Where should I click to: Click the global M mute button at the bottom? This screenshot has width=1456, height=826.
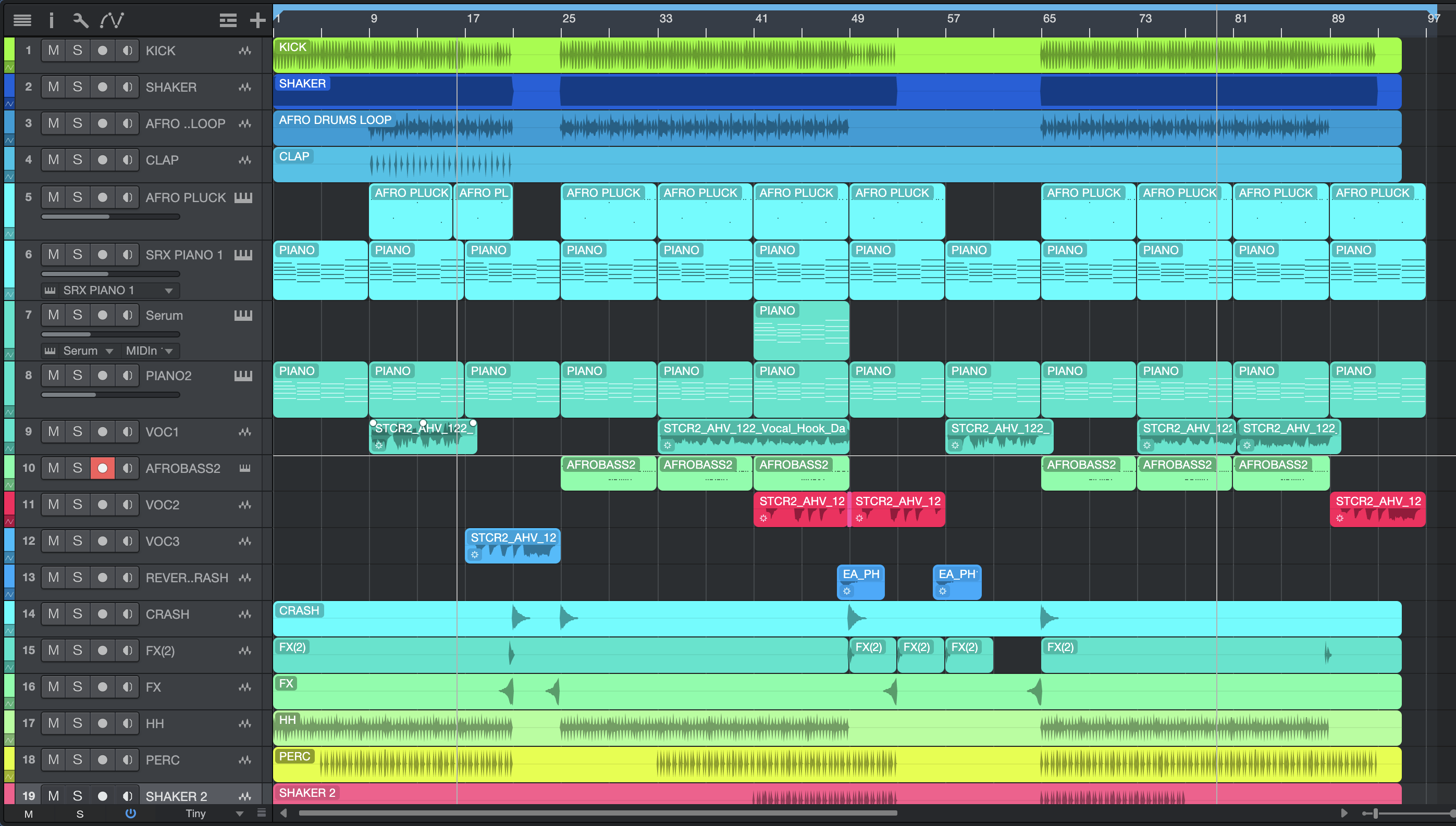click(x=28, y=814)
